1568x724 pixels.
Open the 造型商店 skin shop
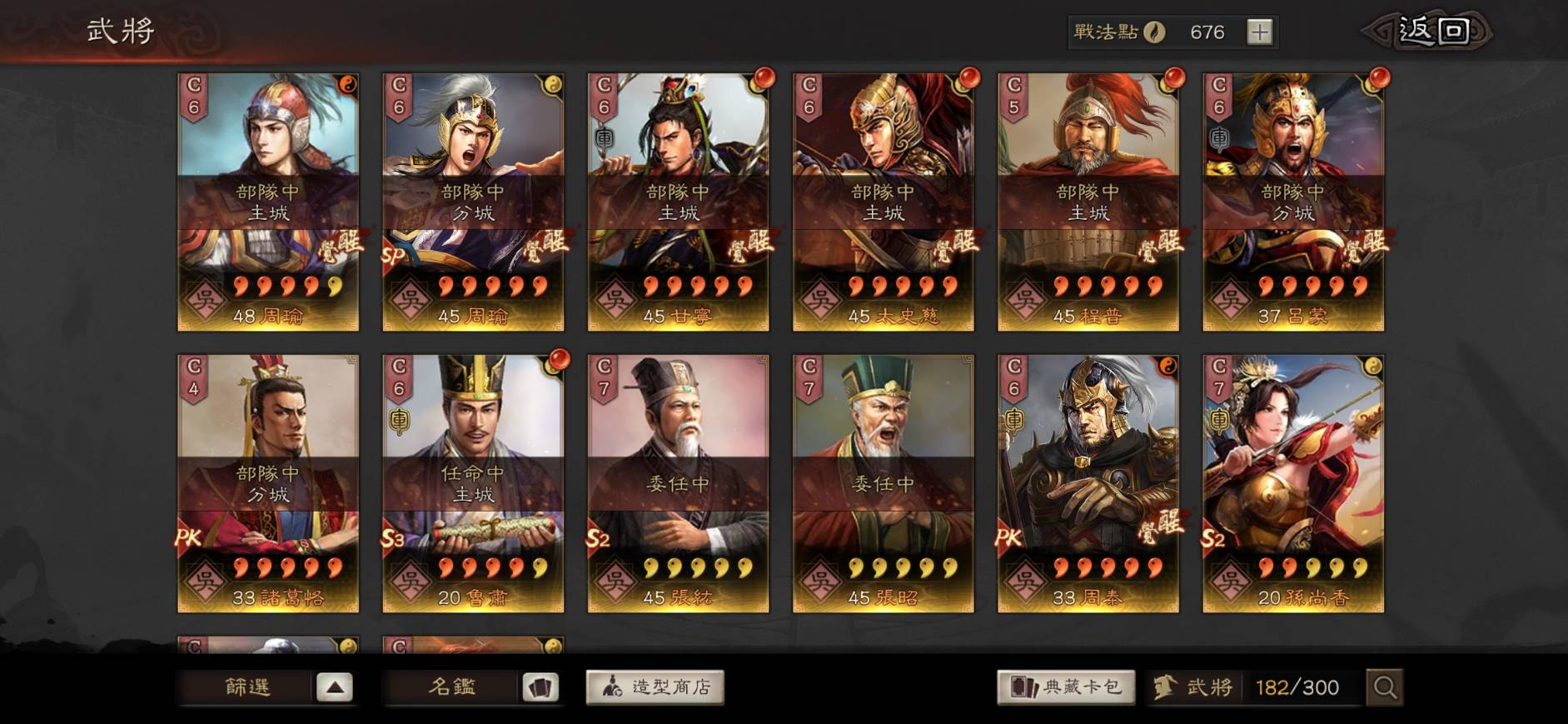pos(655,687)
